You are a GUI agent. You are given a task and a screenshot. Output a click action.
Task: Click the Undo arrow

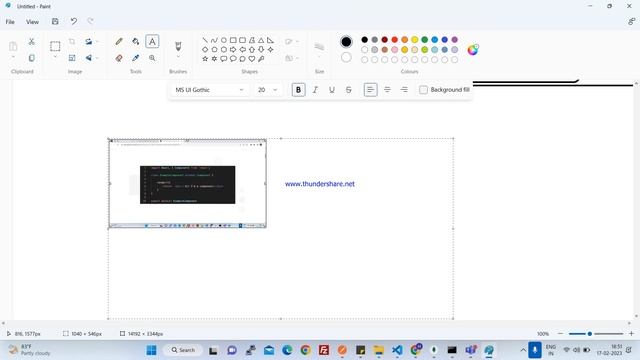click(73, 21)
